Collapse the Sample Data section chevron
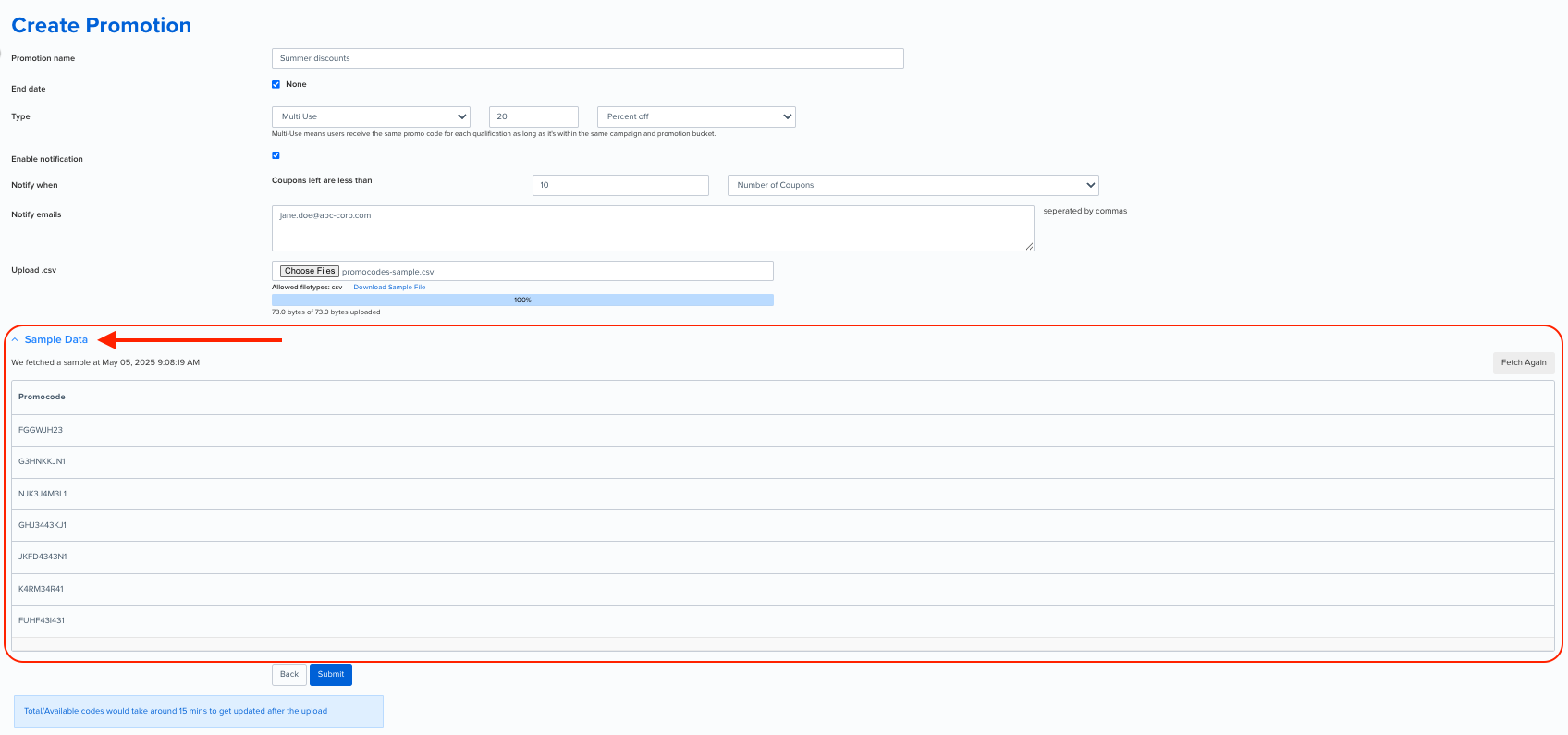The width and height of the screenshot is (1568, 735). (x=15, y=340)
